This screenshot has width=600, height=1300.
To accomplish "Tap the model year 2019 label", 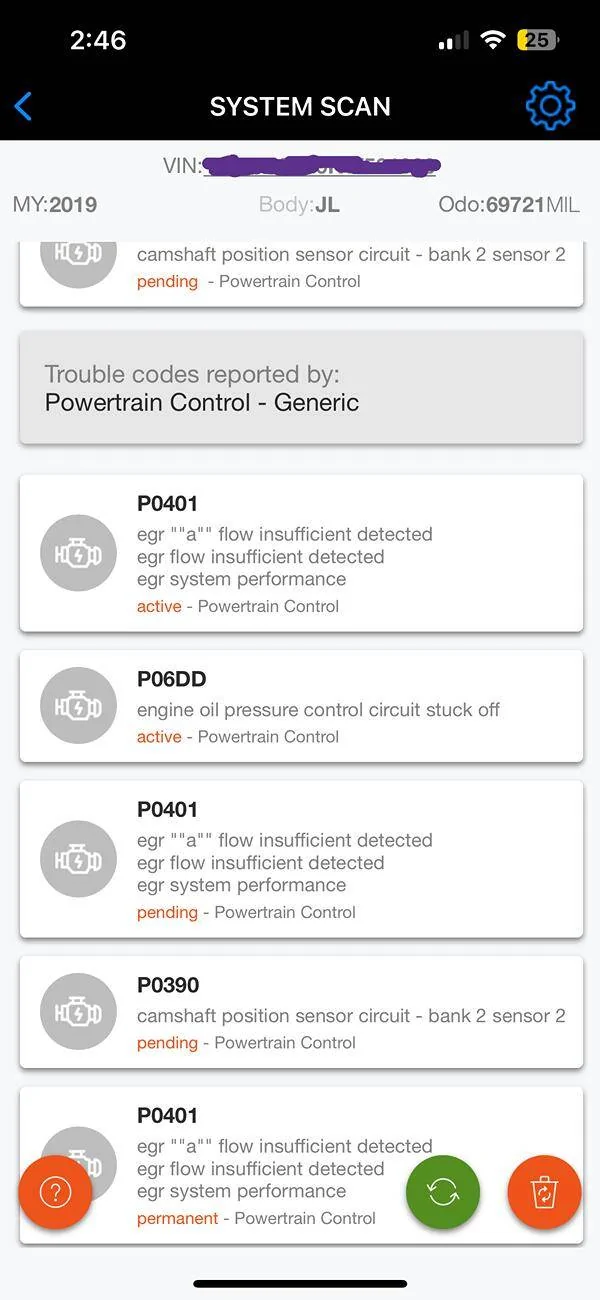I will [72, 205].
